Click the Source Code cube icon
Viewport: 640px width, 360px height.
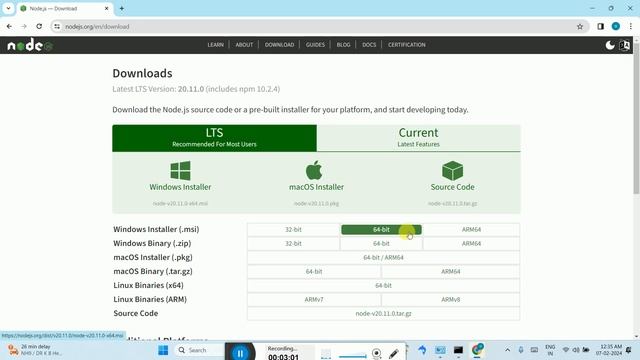pos(452,171)
